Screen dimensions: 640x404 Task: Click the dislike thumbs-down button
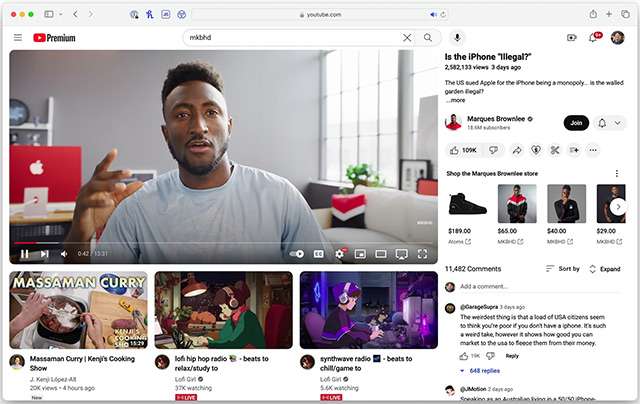coord(492,150)
